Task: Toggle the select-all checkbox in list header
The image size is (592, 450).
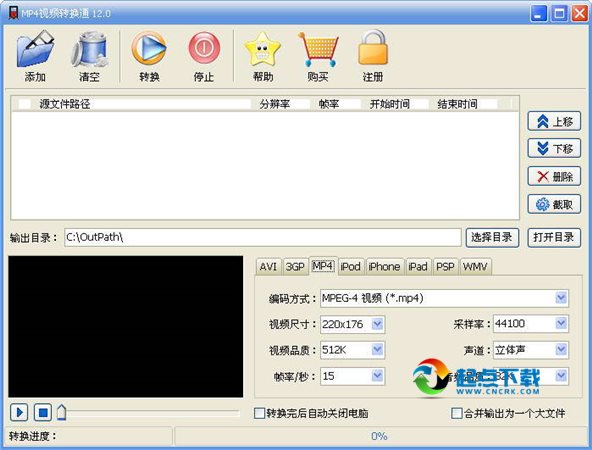Action: click(25, 104)
